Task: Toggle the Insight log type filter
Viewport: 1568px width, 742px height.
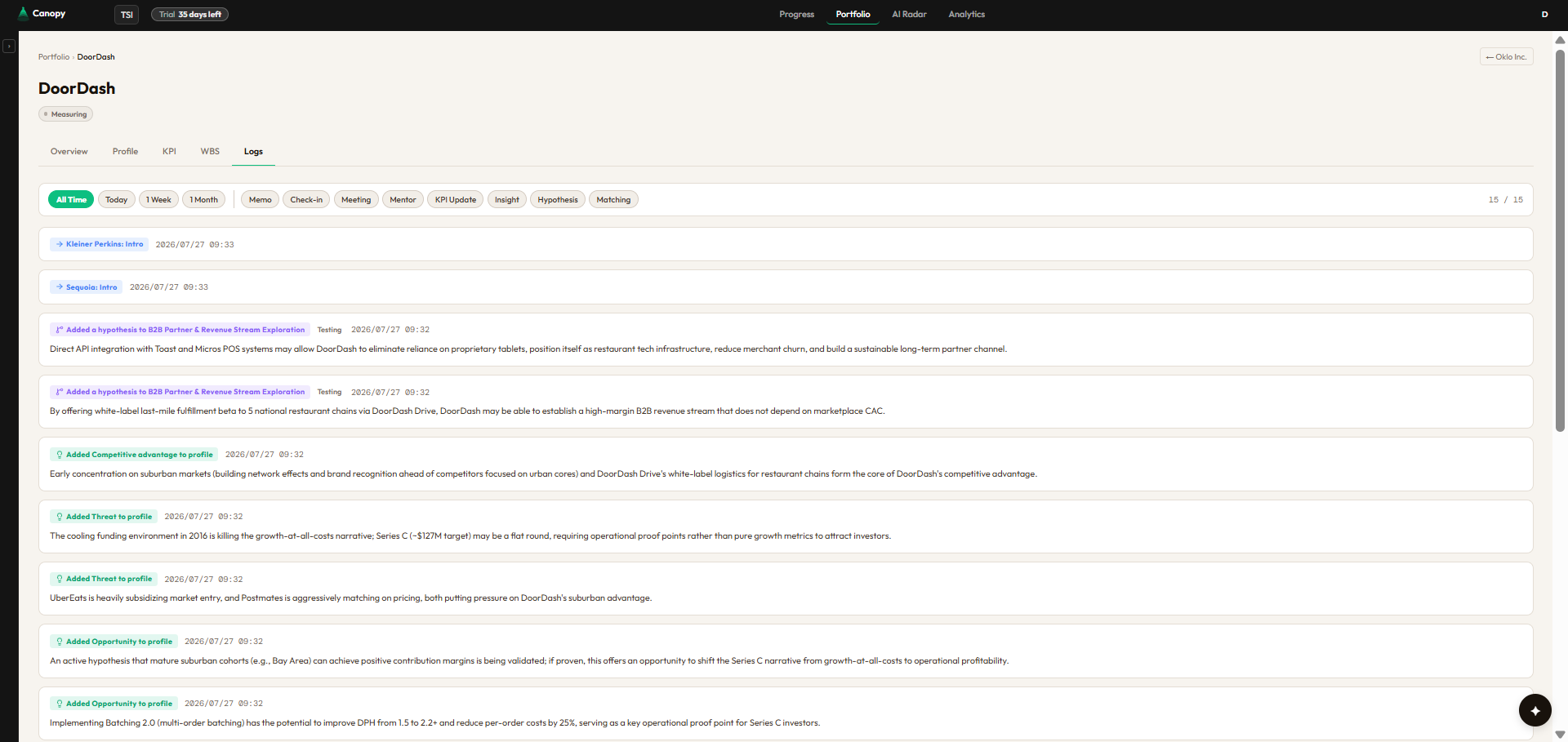Action: 506,199
